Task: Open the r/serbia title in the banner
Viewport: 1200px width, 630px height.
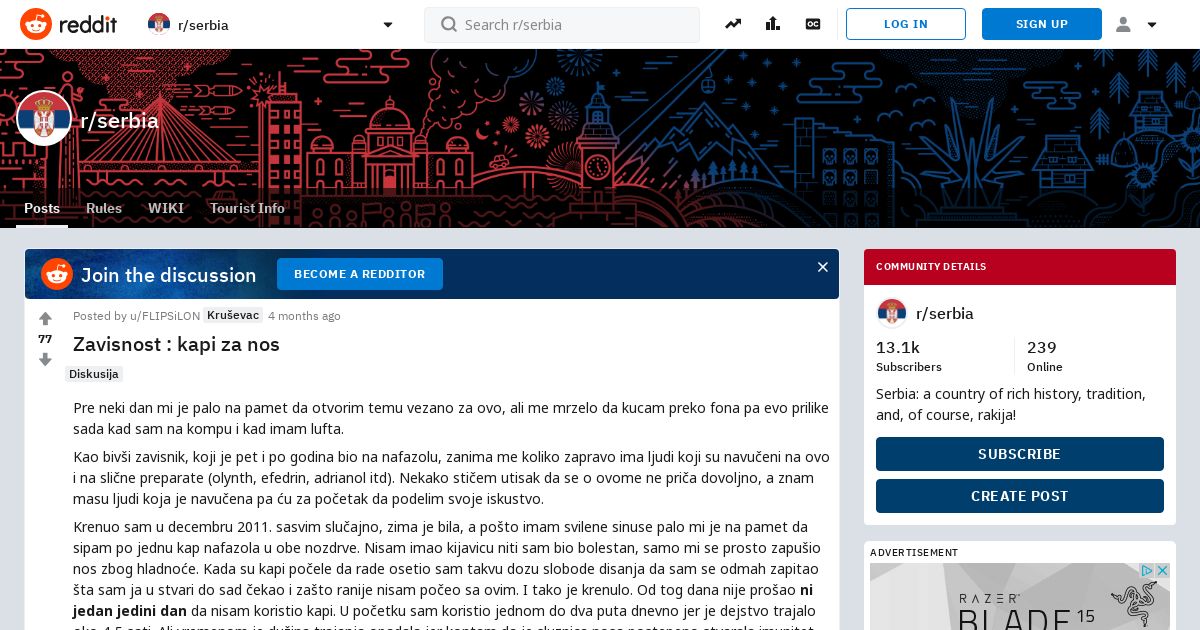Action: (x=119, y=121)
